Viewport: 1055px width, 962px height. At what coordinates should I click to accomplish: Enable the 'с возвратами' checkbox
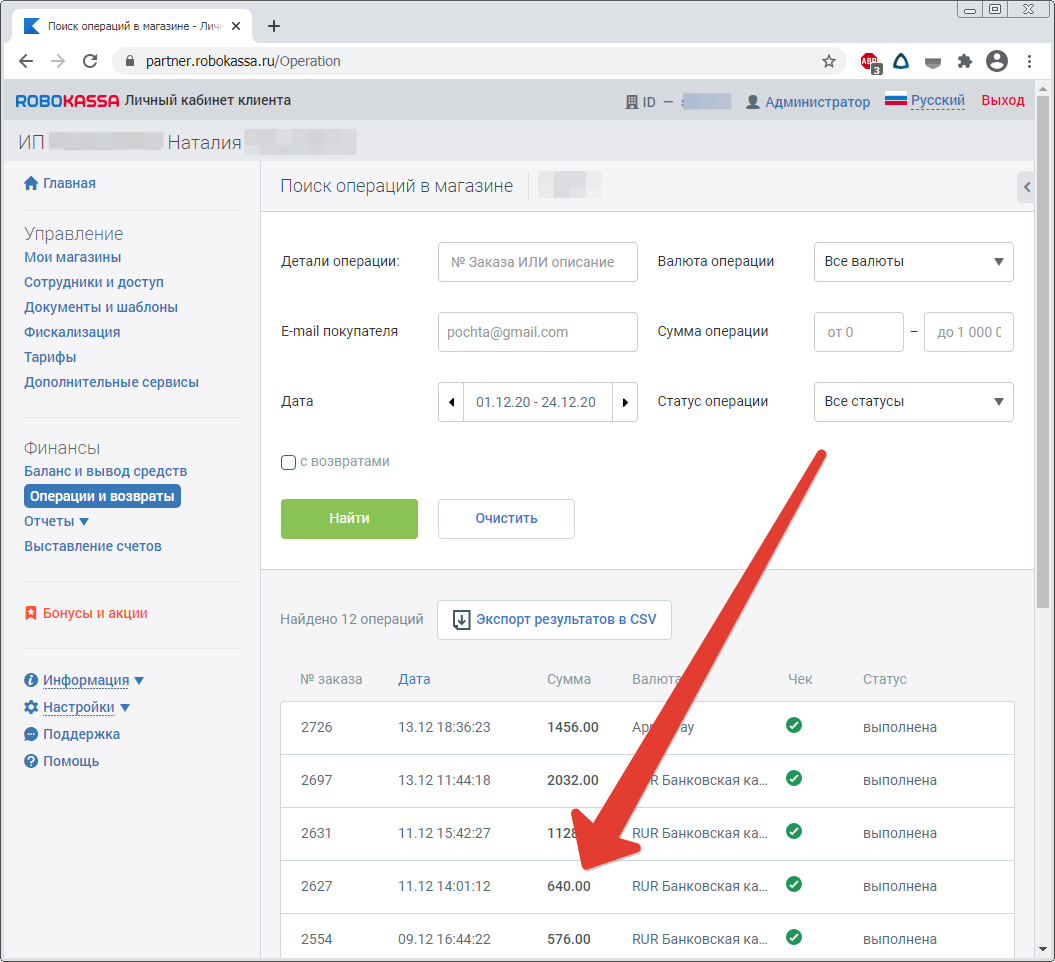point(289,462)
